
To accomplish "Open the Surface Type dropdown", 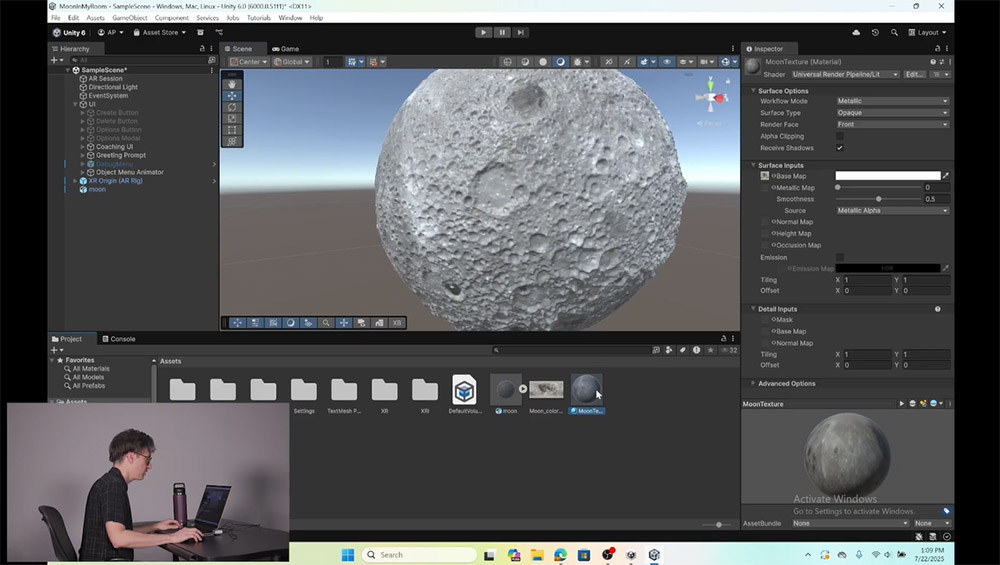I will click(892, 113).
